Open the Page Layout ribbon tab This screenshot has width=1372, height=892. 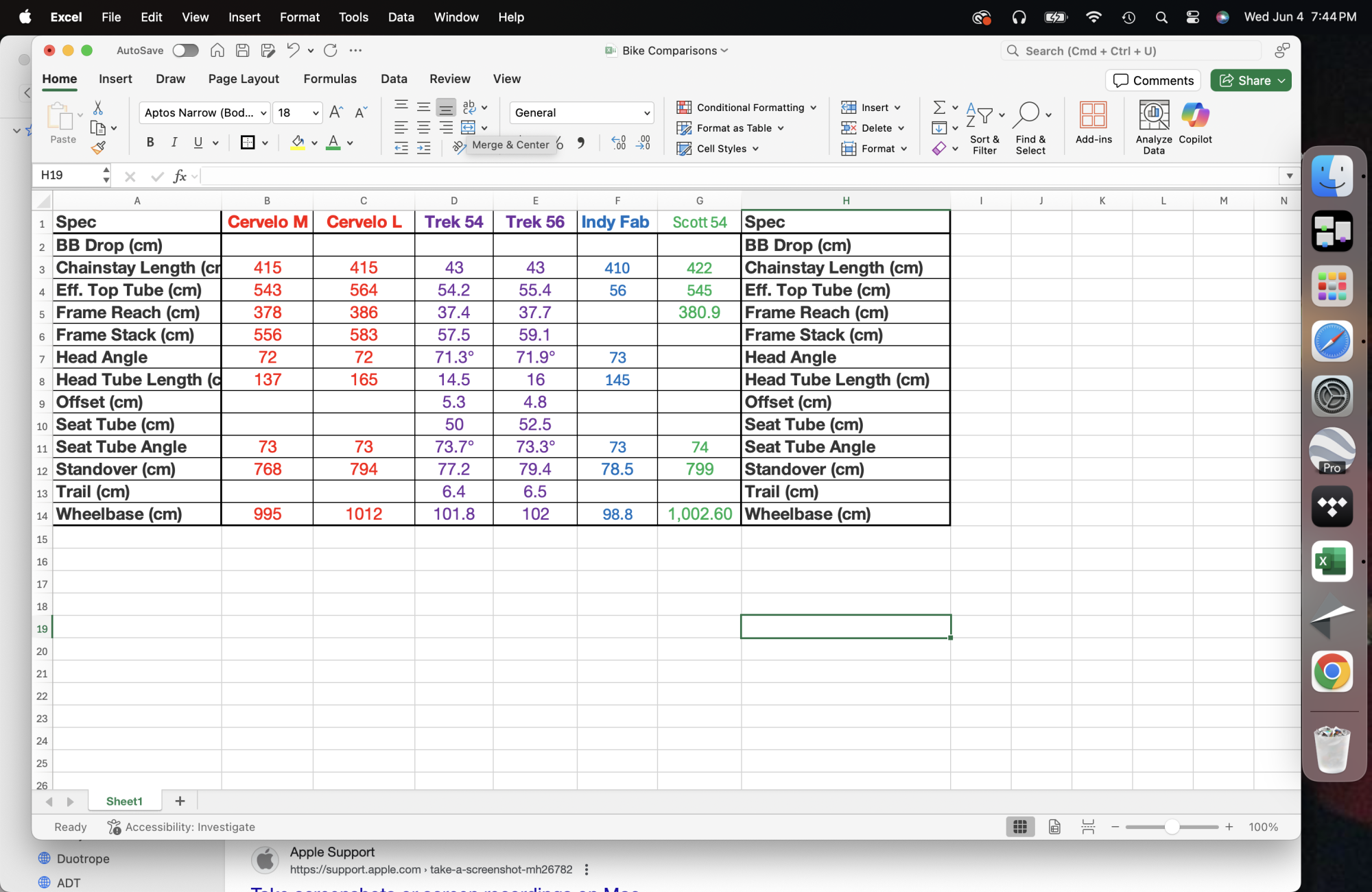[x=244, y=79]
